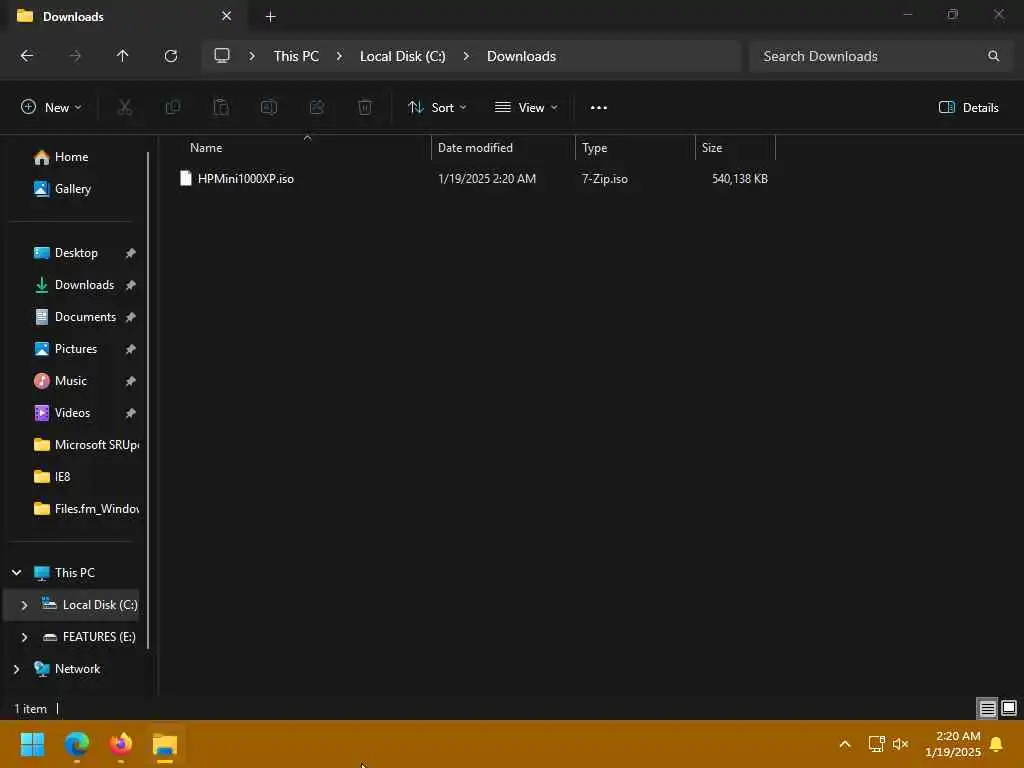
Task: Click Local Disk (C:) in address breadcrumb
Action: click(402, 56)
